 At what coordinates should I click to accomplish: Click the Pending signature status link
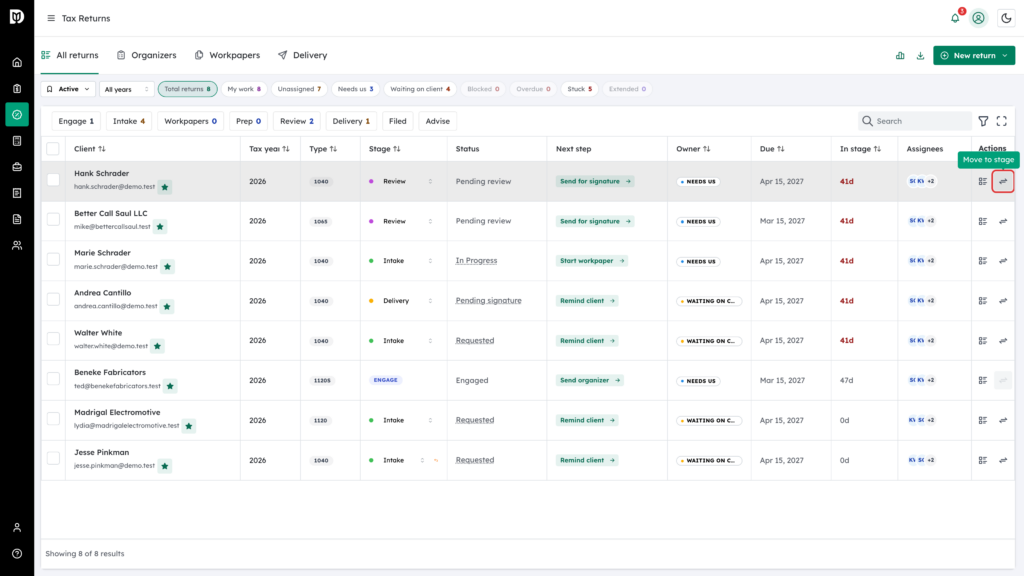(x=488, y=300)
